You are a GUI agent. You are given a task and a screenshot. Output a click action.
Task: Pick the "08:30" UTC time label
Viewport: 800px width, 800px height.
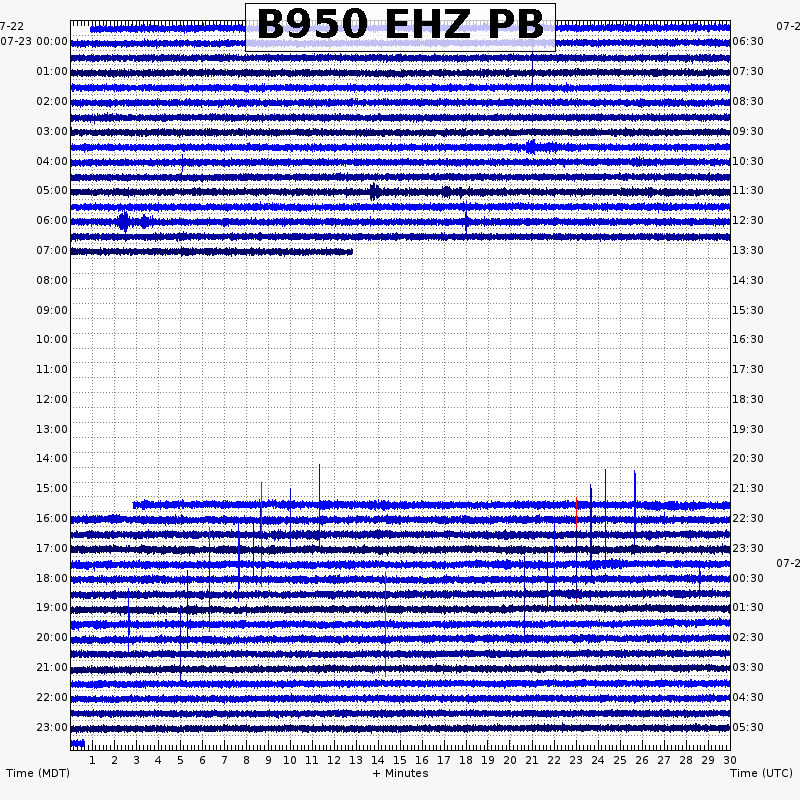tap(748, 102)
